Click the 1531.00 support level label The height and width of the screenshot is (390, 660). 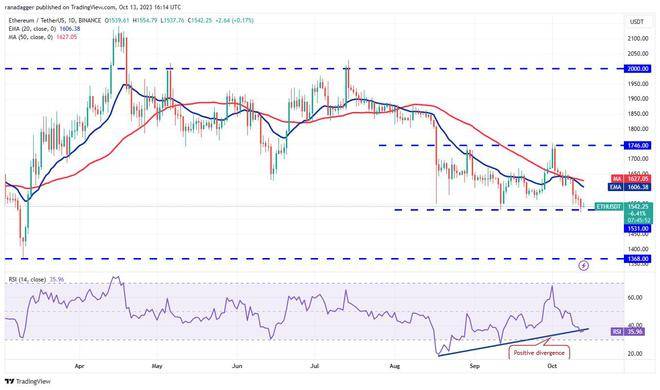637,228
